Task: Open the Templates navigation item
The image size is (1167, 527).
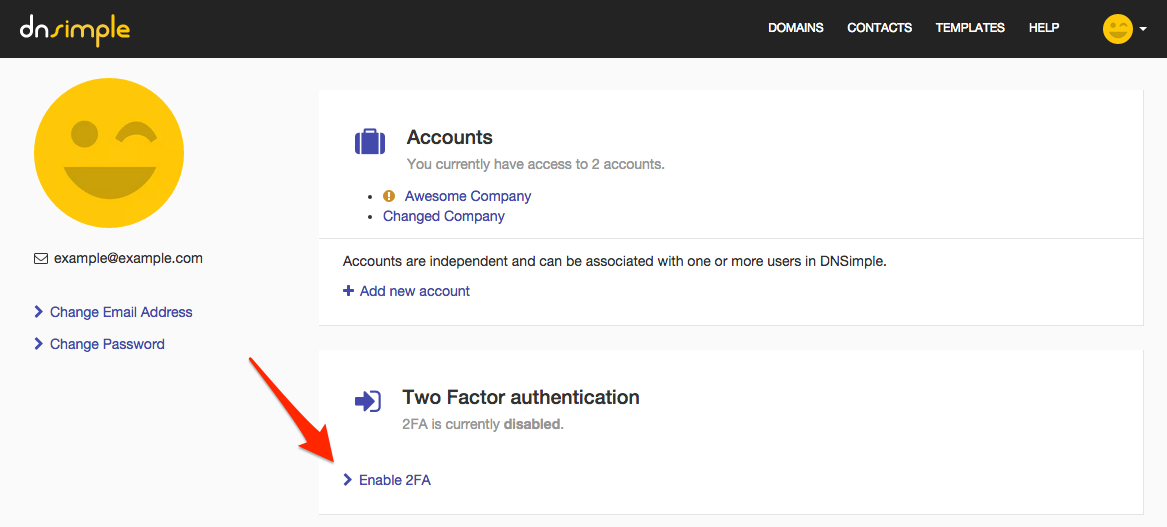Action: 969,28
